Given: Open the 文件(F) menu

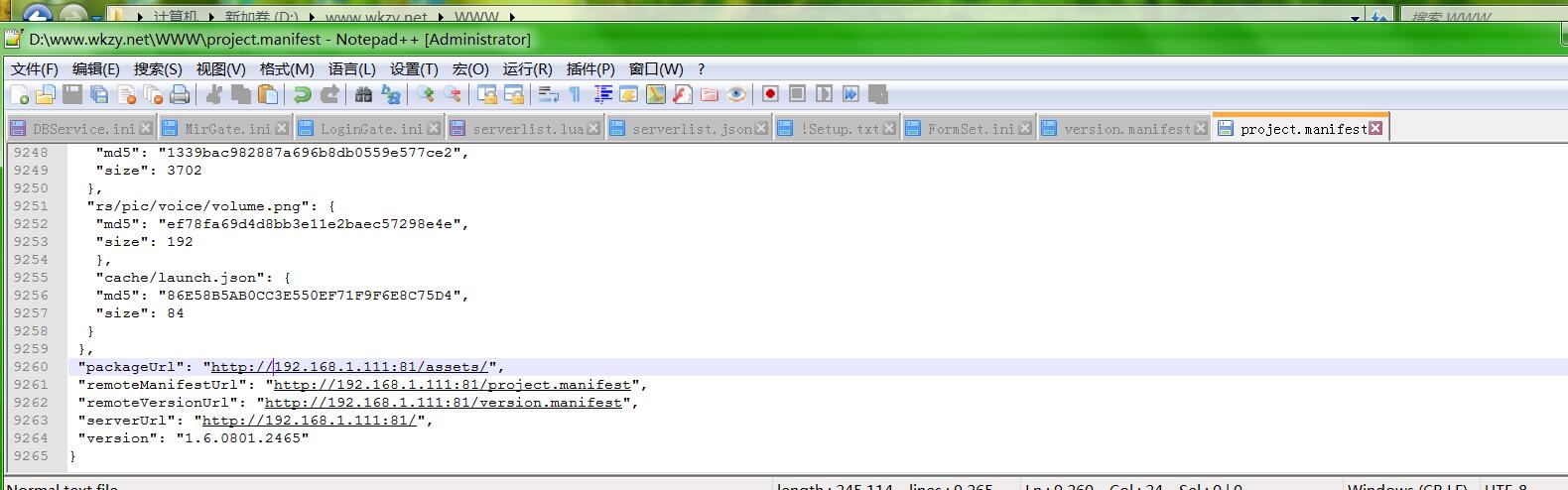Looking at the screenshot, I should tap(34, 68).
